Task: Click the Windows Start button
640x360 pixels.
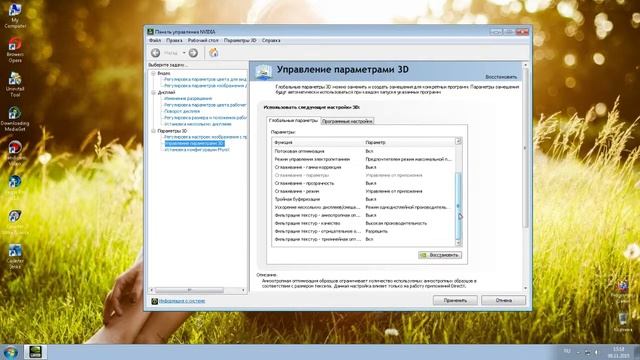Action: coord(10,352)
